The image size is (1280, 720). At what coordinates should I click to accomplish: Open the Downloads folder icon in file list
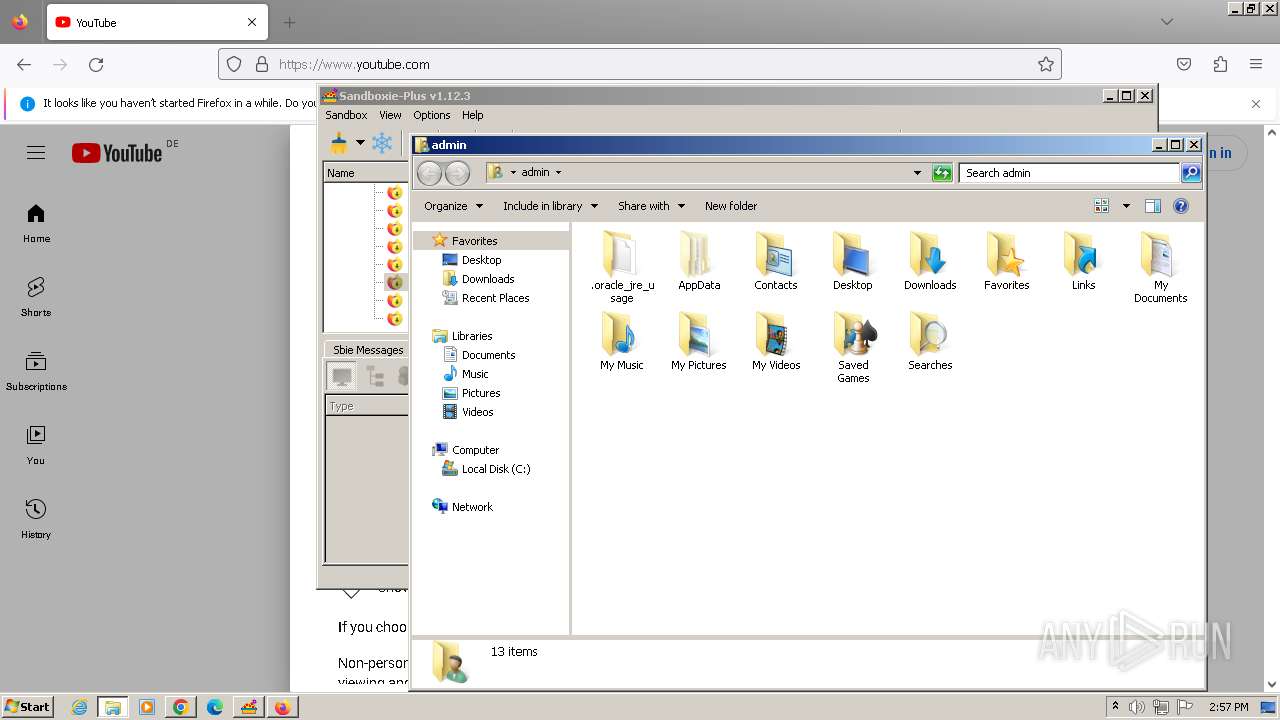coord(930,260)
